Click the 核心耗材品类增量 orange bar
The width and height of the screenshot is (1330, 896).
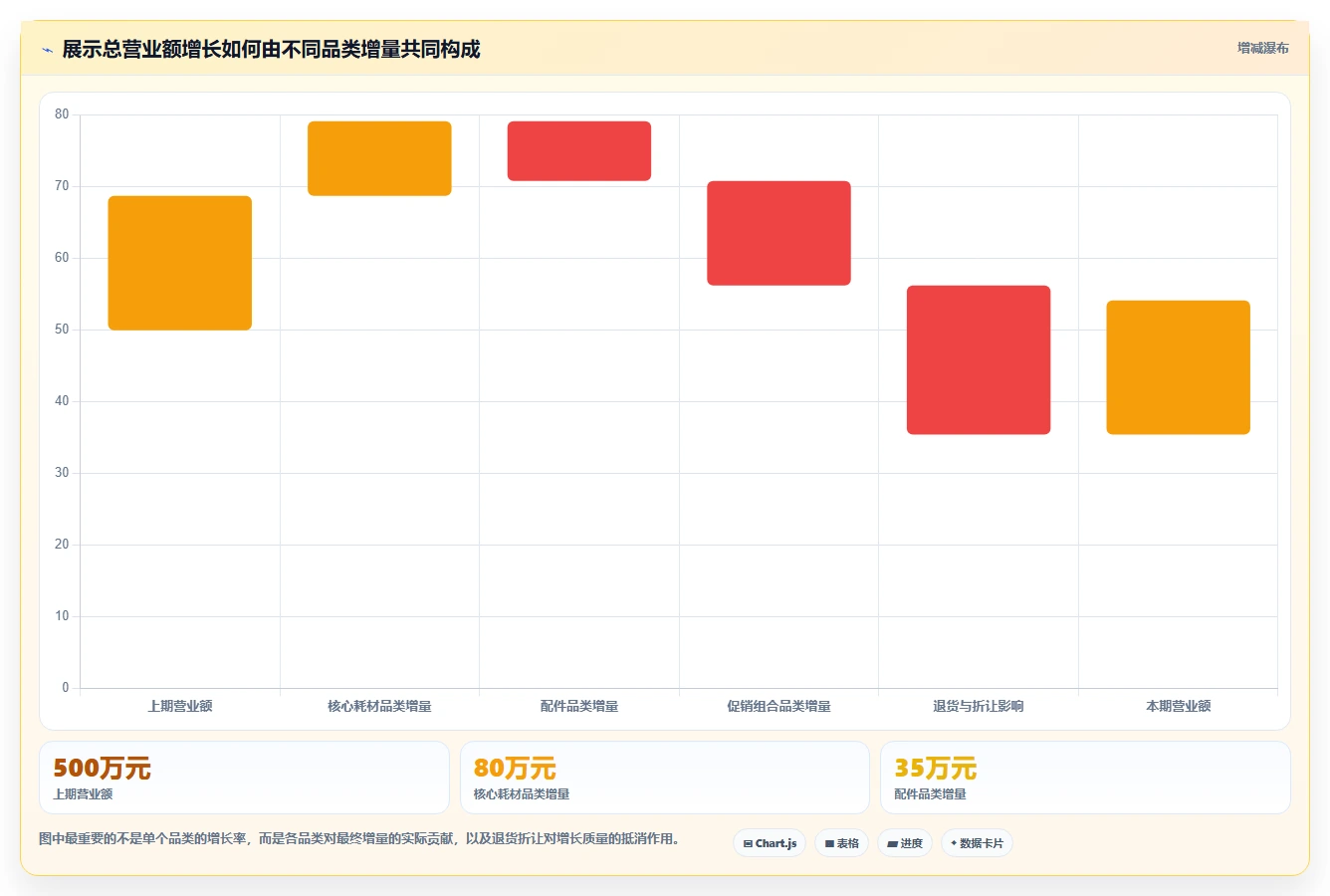[379, 158]
